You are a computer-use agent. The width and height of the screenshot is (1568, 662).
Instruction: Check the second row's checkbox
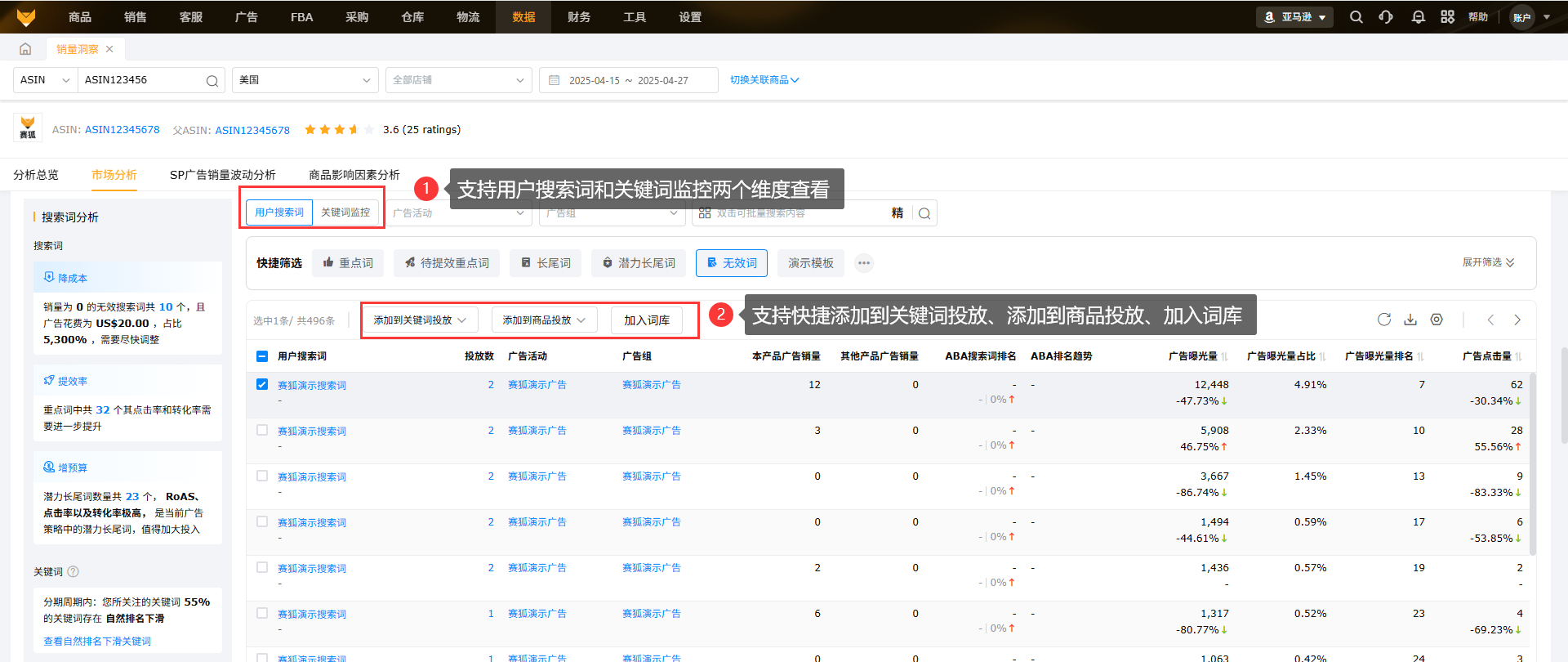pyautogui.click(x=262, y=430)
